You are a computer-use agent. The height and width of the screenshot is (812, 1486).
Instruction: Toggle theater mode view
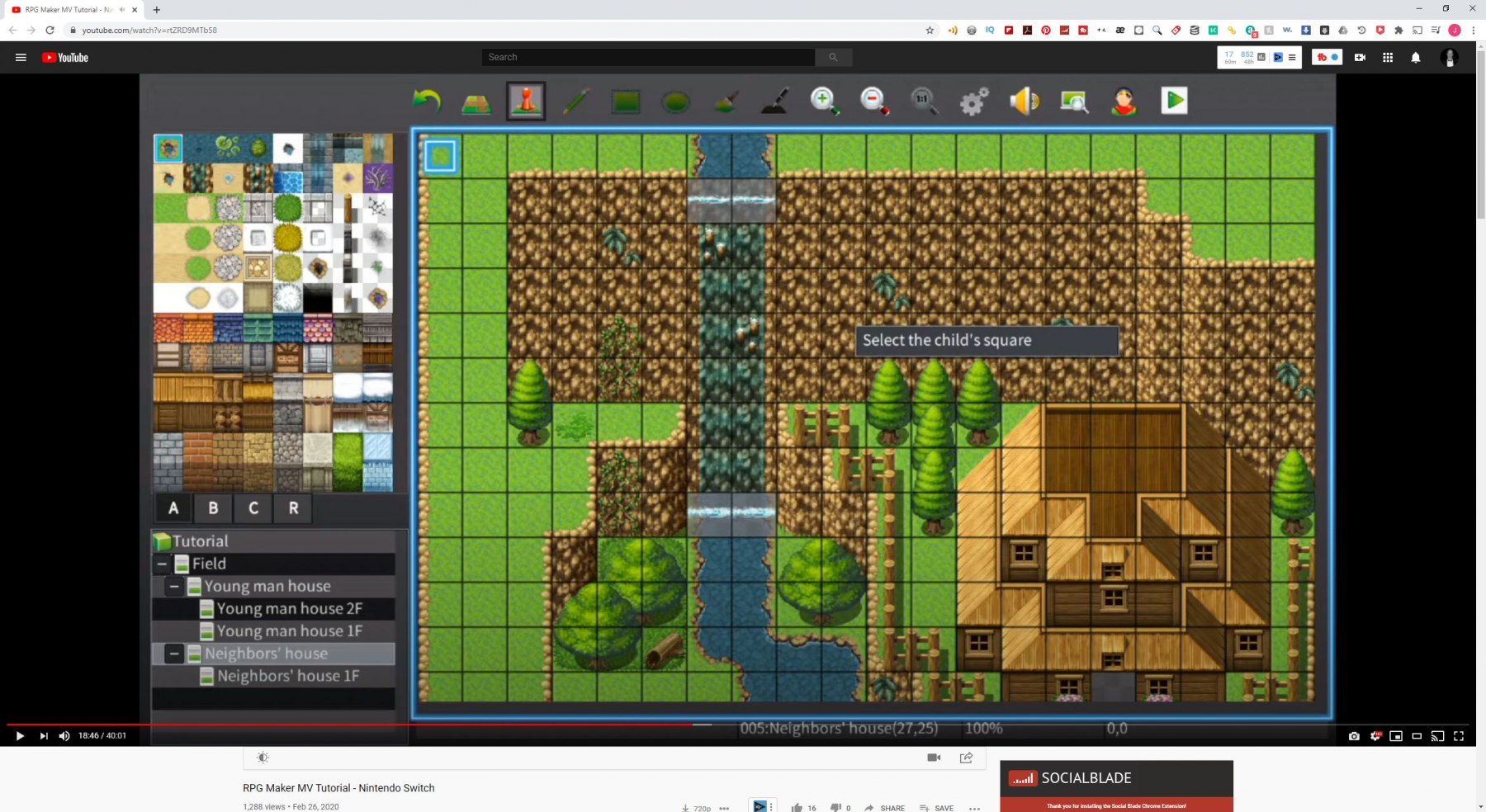pyautogui.click(x=1417, y=736)
